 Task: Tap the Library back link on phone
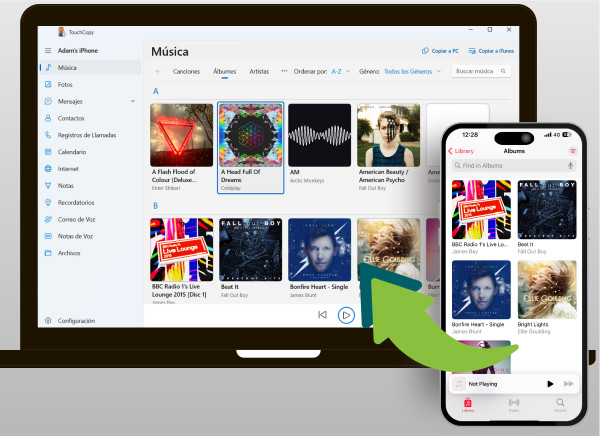[461, 151]
